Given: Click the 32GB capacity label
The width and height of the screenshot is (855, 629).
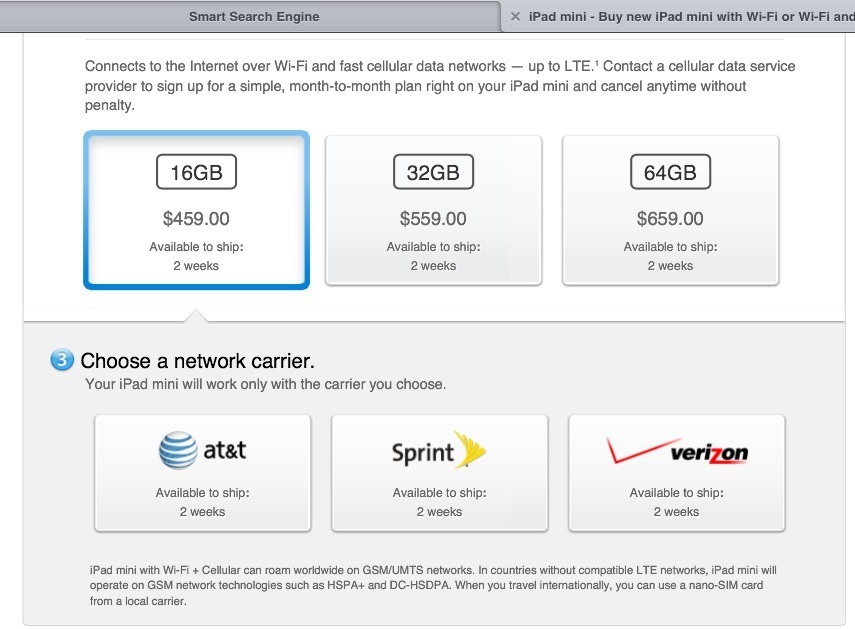Looking at the screenshot, I should tap(433, 172).
